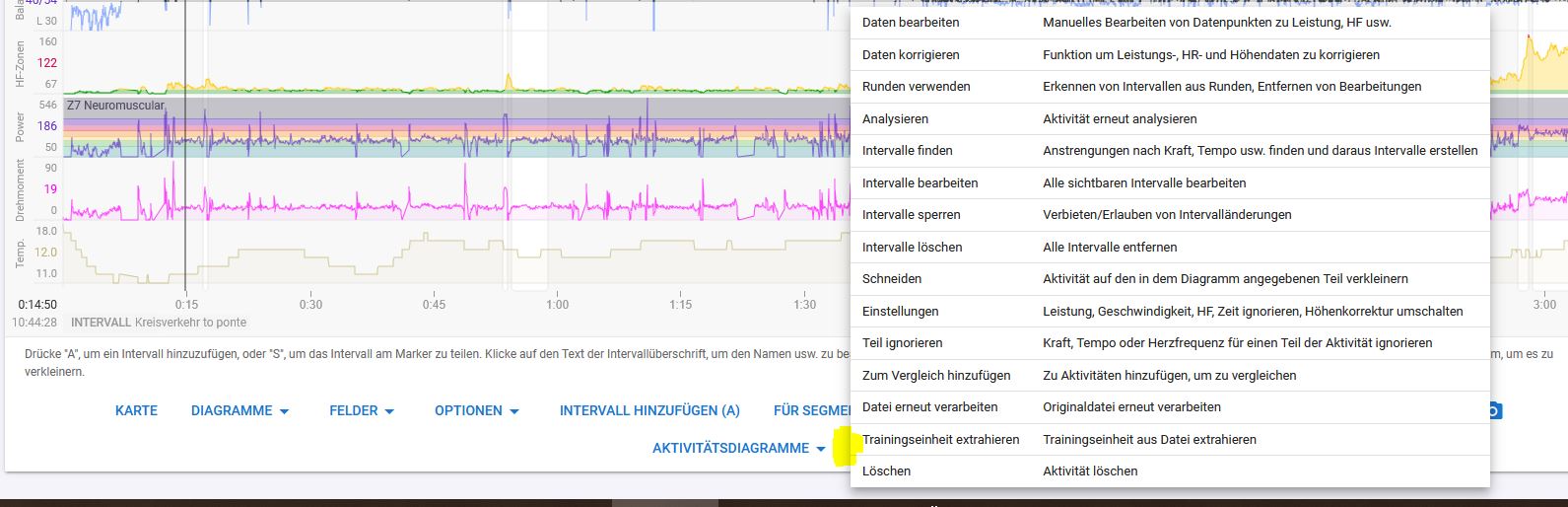The image size is (1568, 507).
Task: Click Intervall hinzufügen (A)
Action: 649,410
